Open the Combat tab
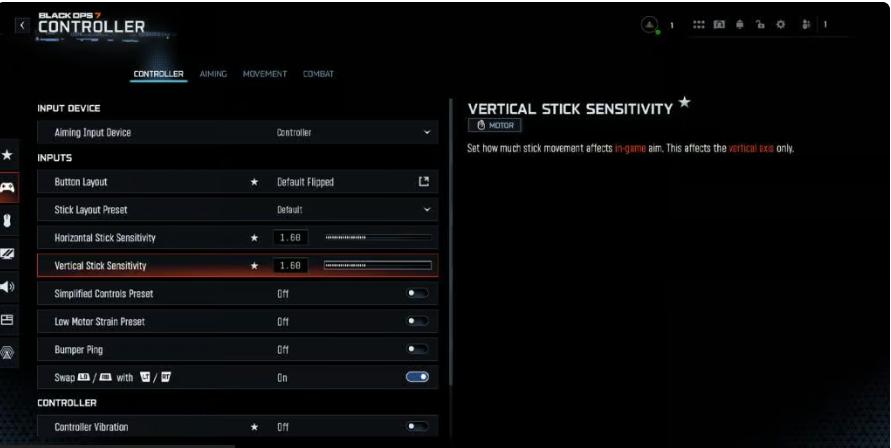Viewport: 891px width, 448px height. coord(318,74)
